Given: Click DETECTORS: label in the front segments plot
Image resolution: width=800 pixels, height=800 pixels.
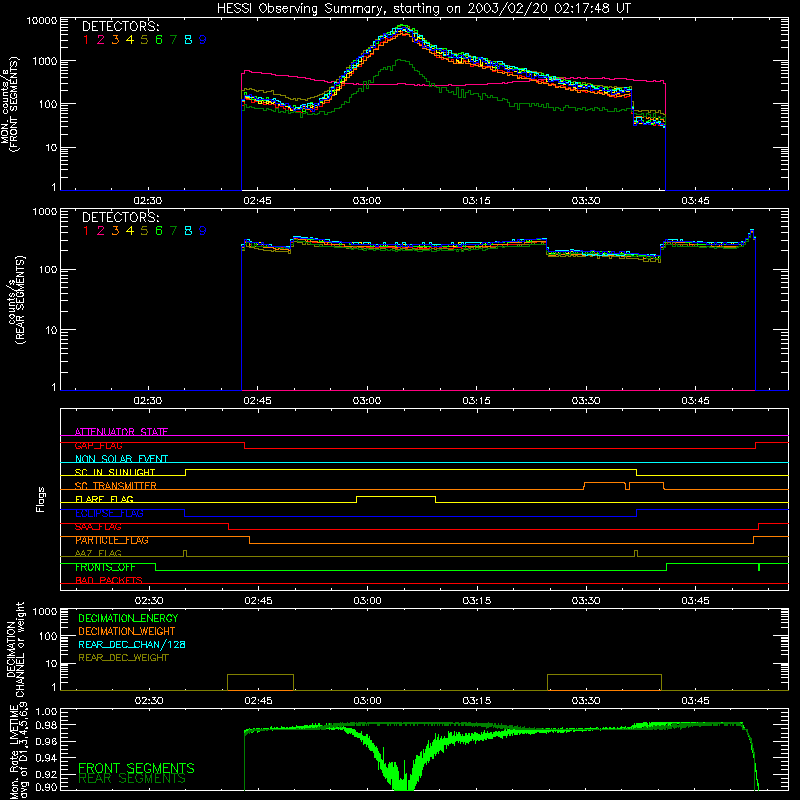Looking at the screenshot, I should [120, 27].
